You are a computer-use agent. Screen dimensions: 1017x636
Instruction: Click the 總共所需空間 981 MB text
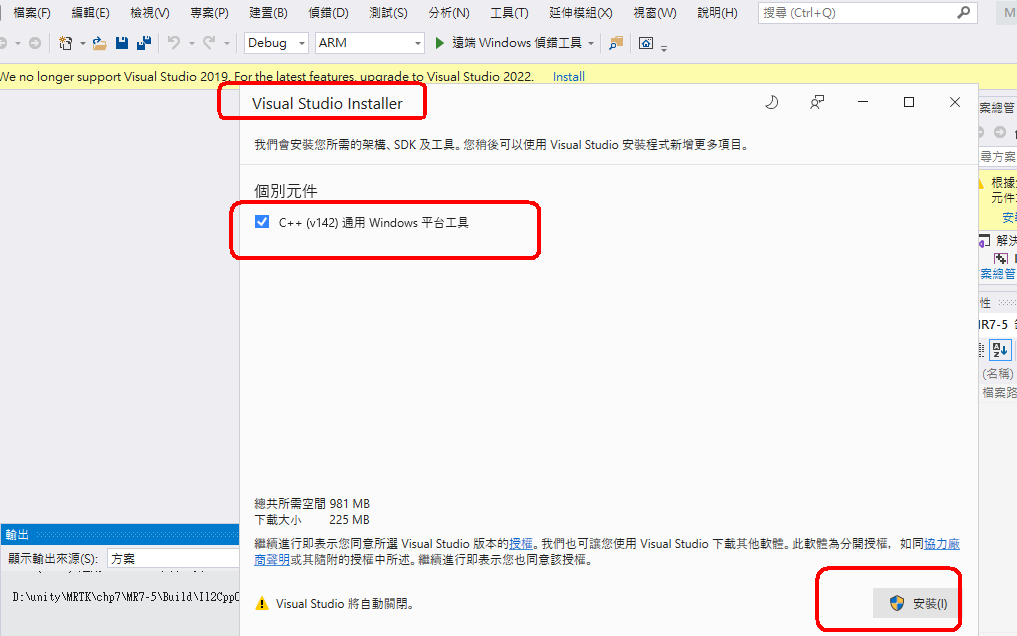click(312, 504)
